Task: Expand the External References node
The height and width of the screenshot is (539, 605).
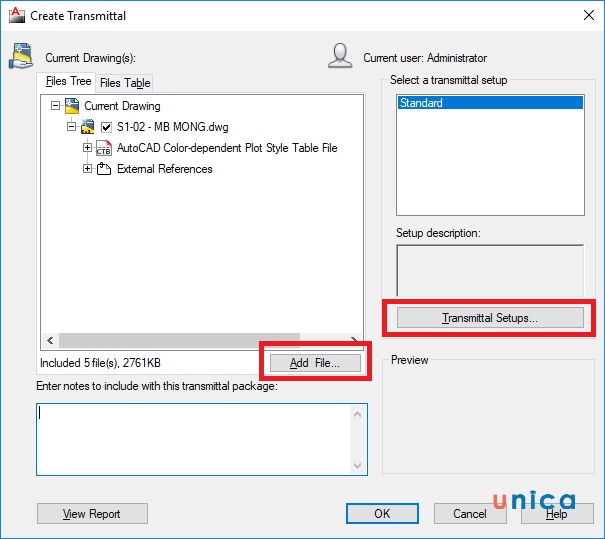Action: point(88,169)
